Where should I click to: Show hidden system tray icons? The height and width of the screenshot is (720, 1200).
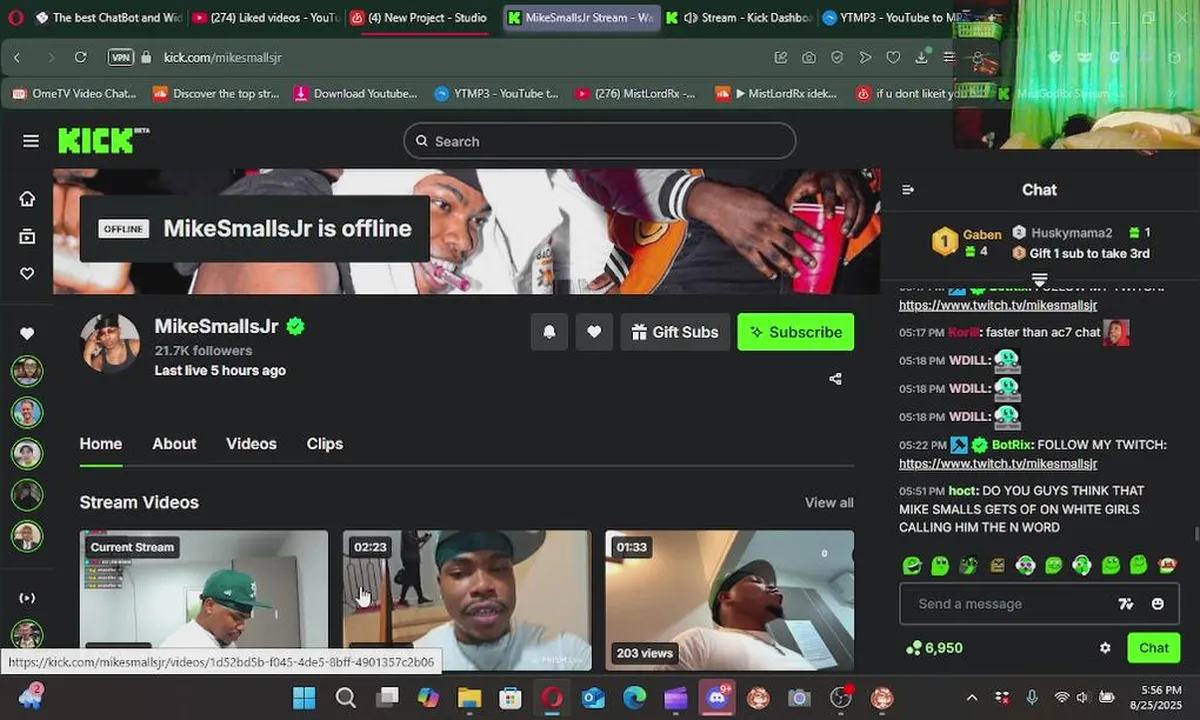click(972, 697)
